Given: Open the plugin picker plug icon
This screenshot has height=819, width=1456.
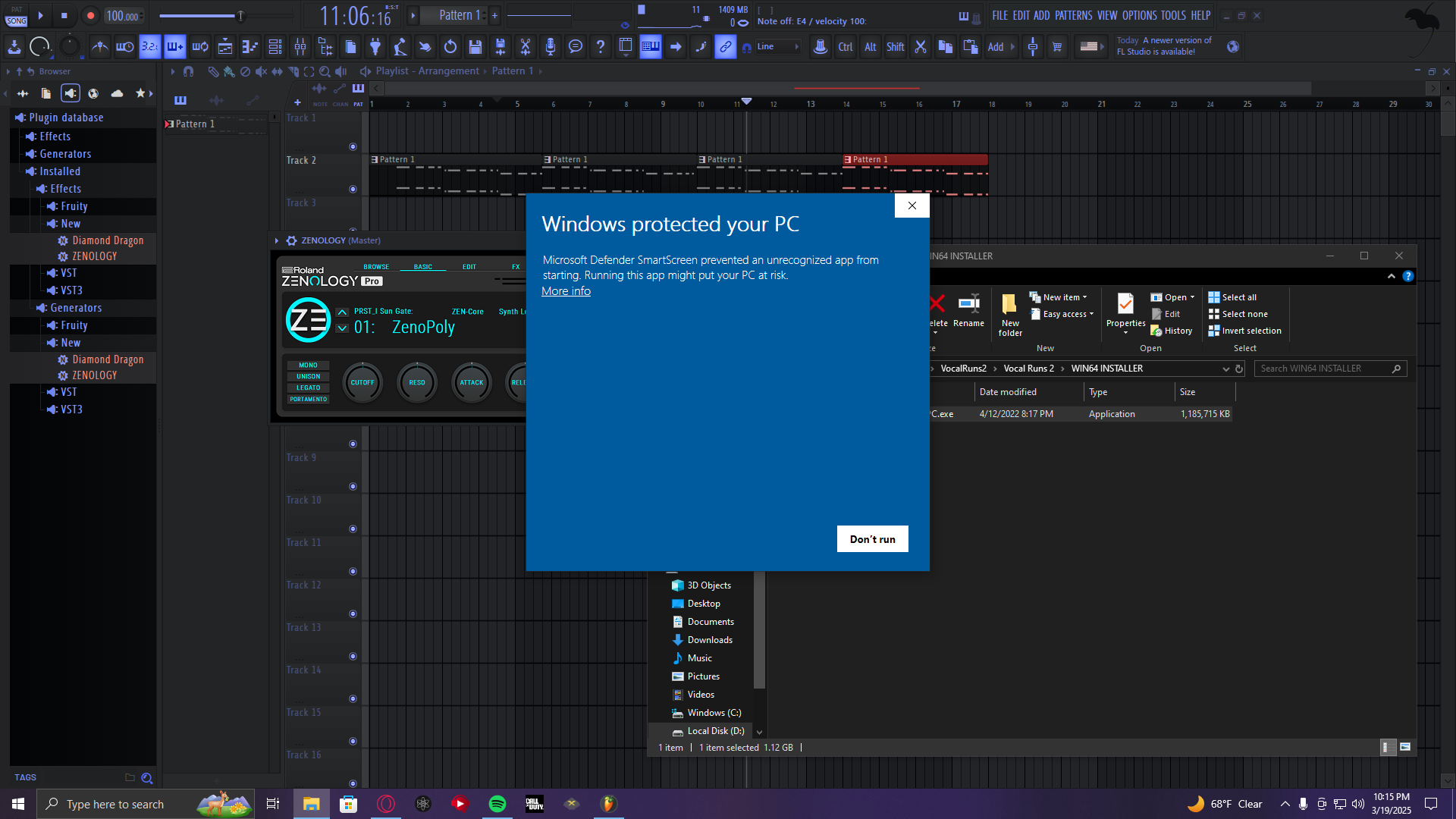Looking at the screenshot, I should pyautogui.click(x=375, y=47).
